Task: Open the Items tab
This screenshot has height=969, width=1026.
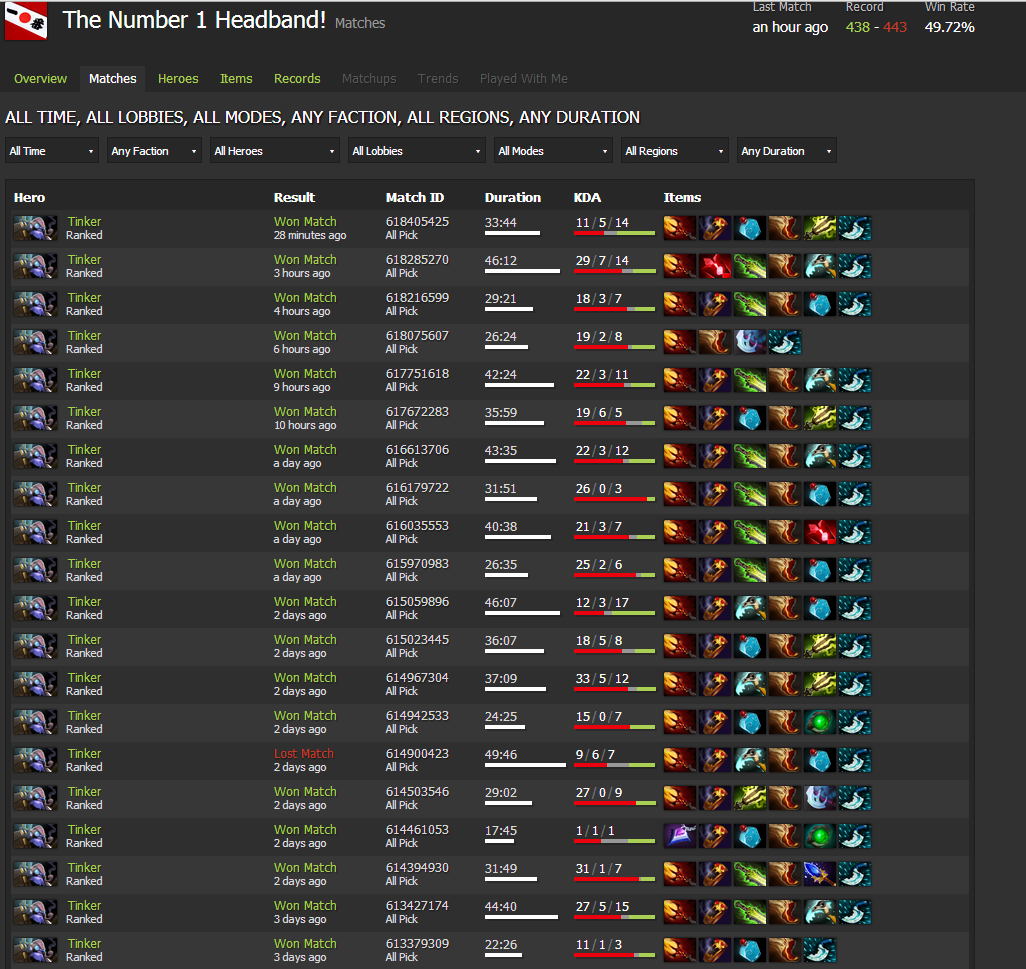Action: pyautogui.click(x=236, y=79)
